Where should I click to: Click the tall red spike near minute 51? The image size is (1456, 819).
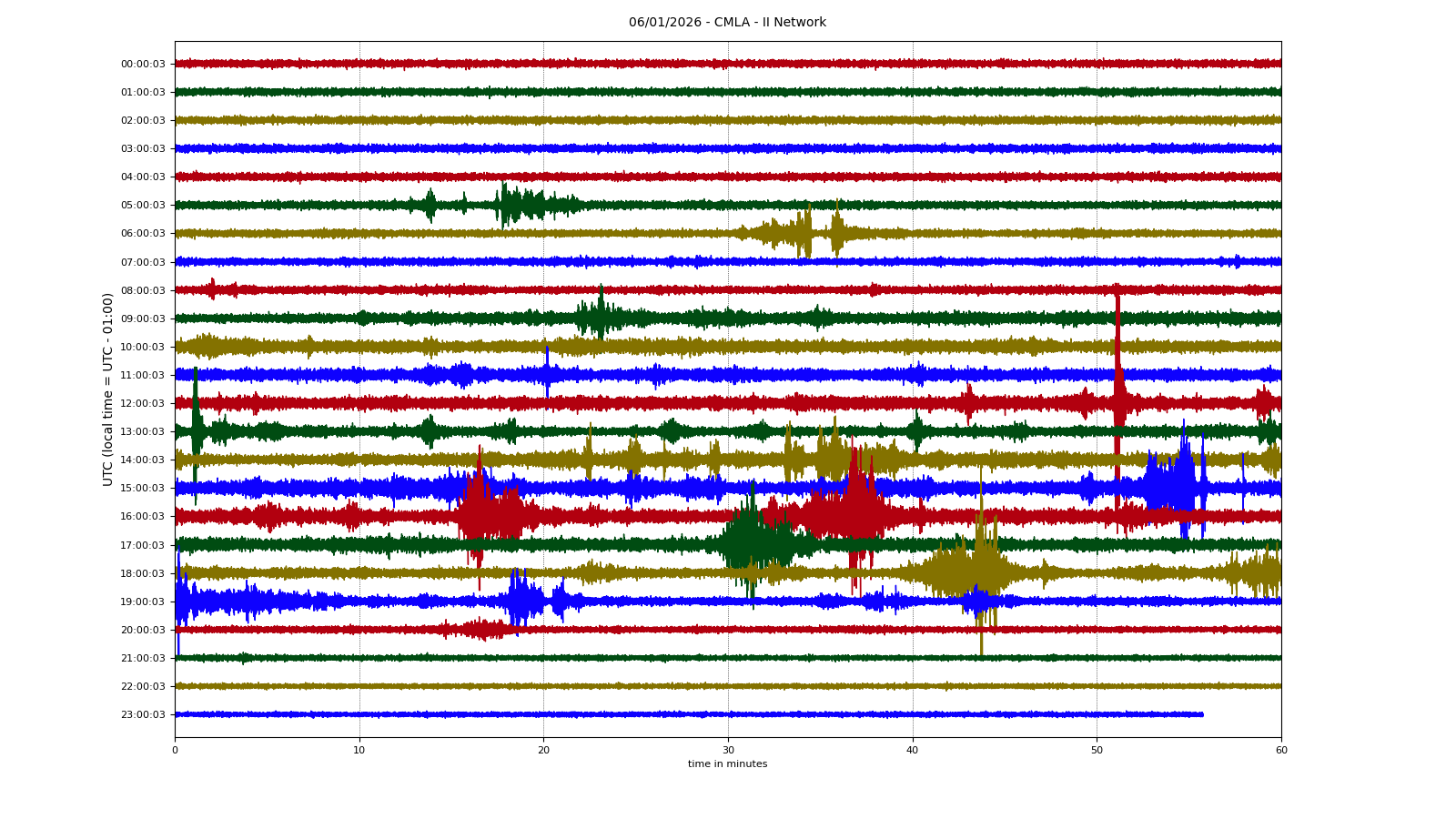(1117, 364)
